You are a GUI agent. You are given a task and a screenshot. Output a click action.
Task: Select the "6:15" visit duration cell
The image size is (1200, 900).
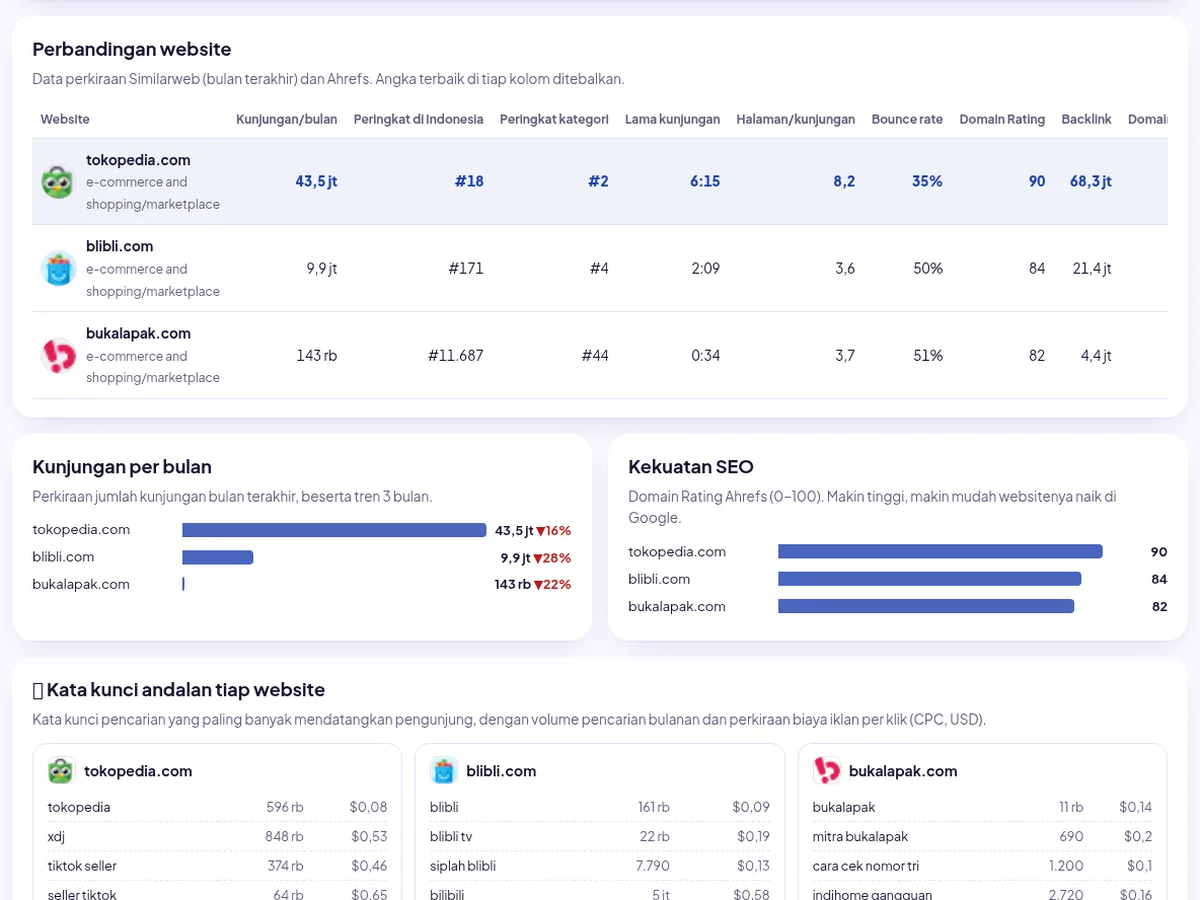[705, 181]
